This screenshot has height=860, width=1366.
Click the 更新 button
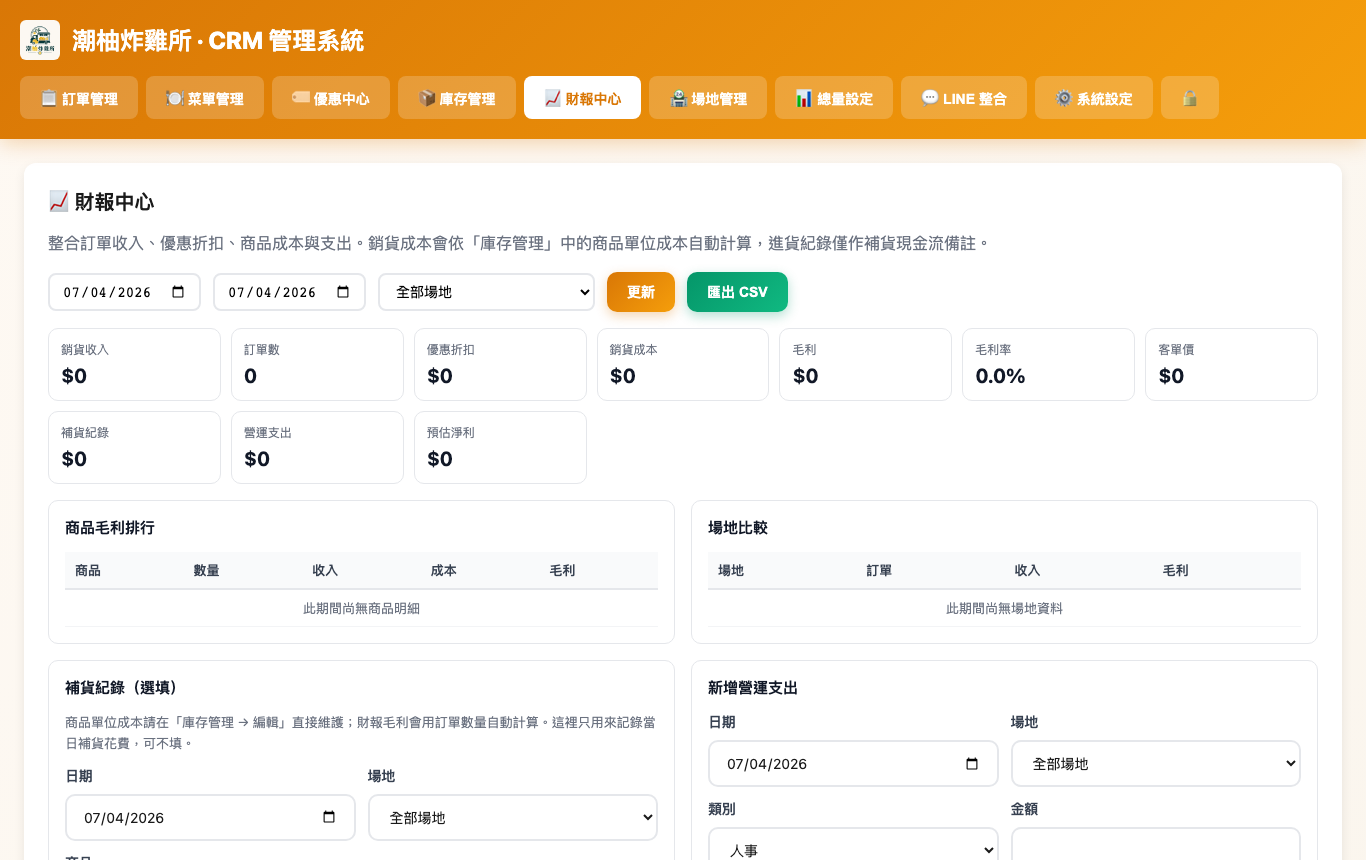coord(641,292)
